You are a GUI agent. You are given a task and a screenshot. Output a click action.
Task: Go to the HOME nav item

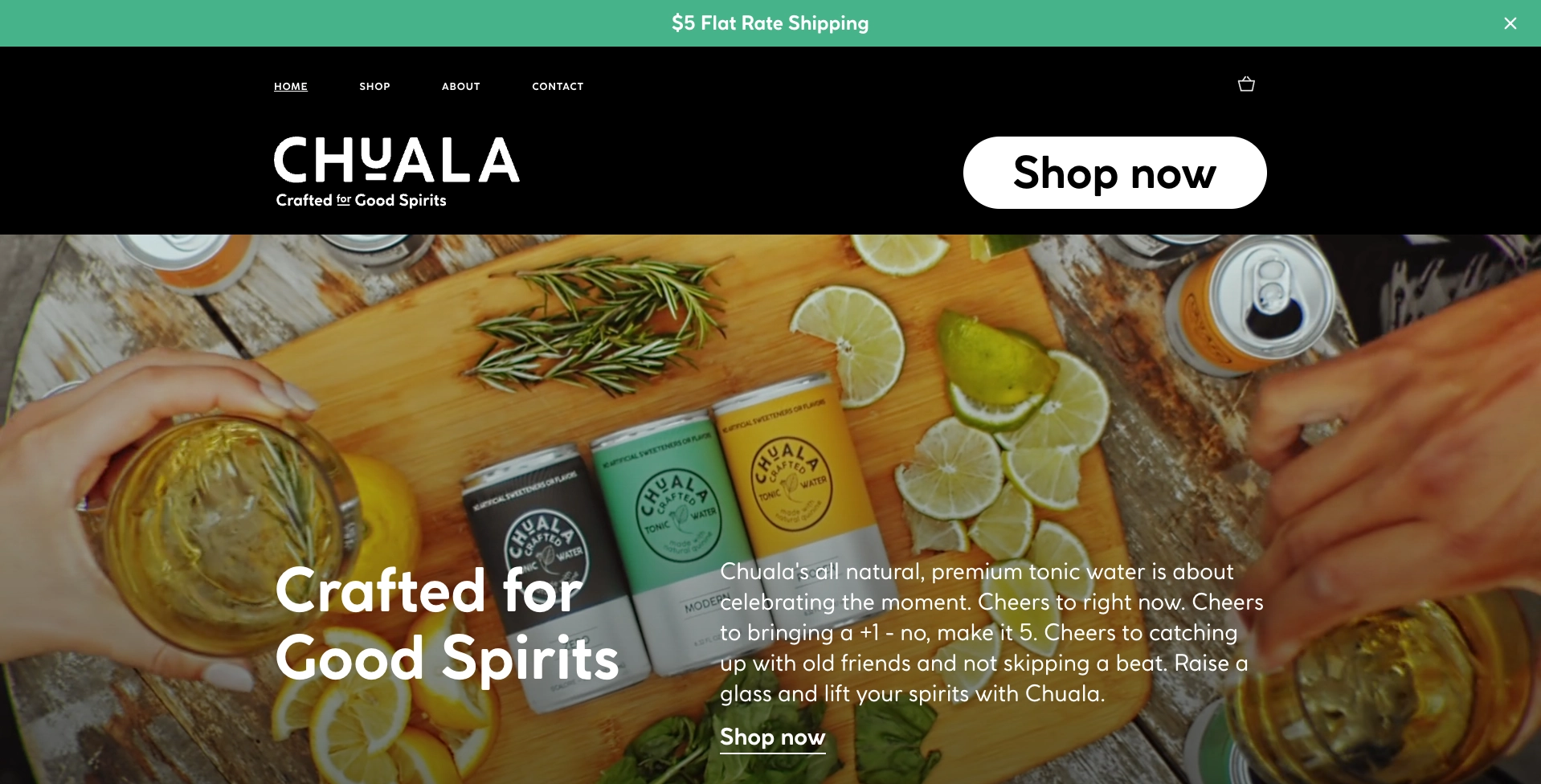291,86
